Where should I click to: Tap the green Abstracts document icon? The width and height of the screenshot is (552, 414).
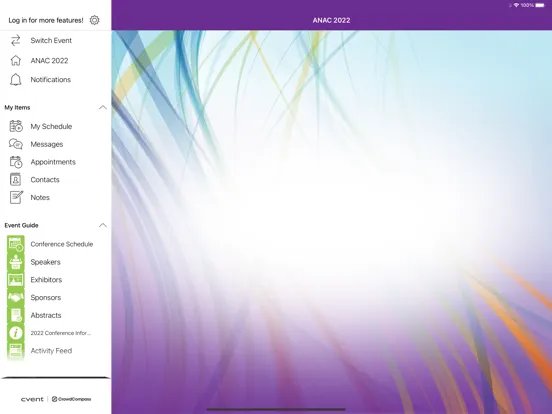[x=16, y=315]
